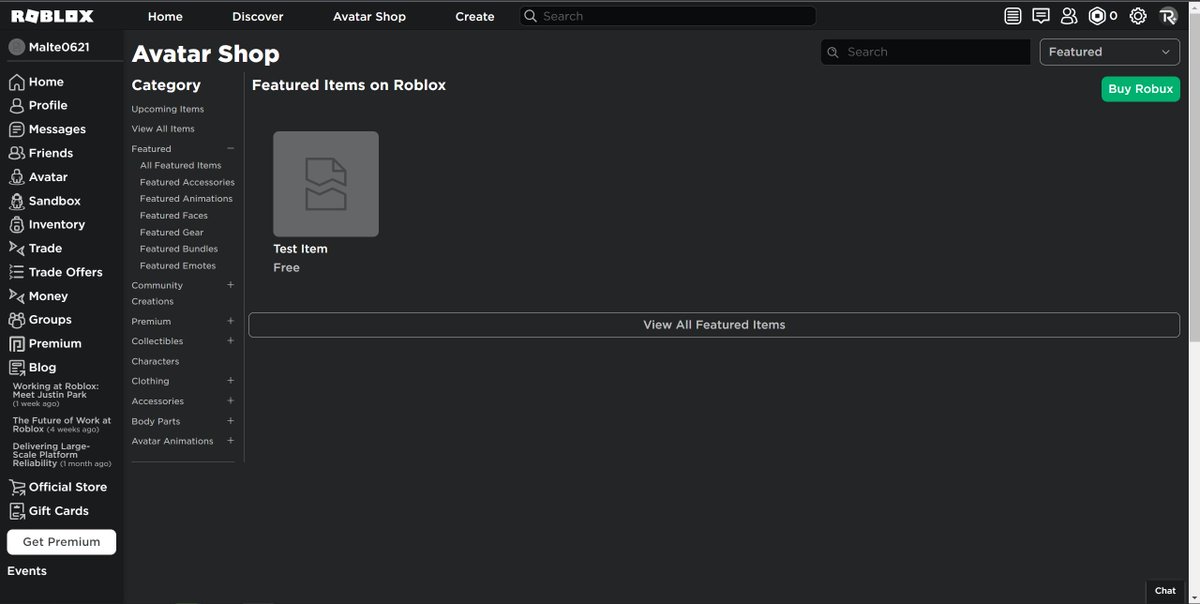Viewport: 1200px width, 604px height.
Task: Click the Malte0621 username in sidebar
Action: click(x=59, y=48)
